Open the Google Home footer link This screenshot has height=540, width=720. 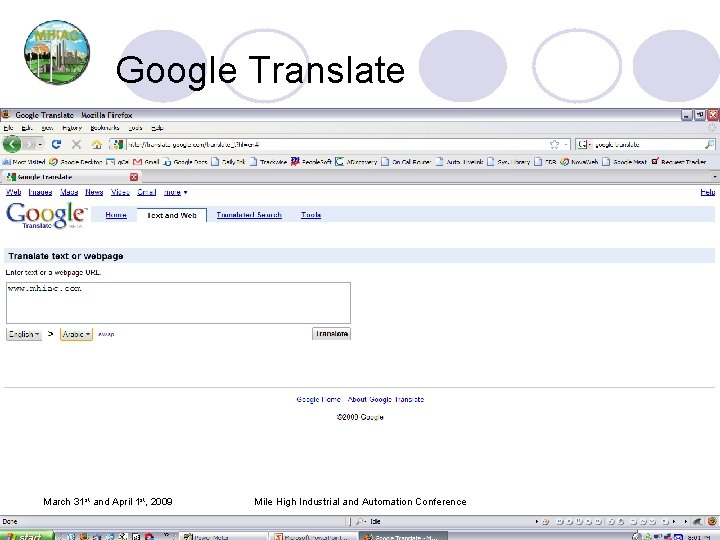pos(318,399)
